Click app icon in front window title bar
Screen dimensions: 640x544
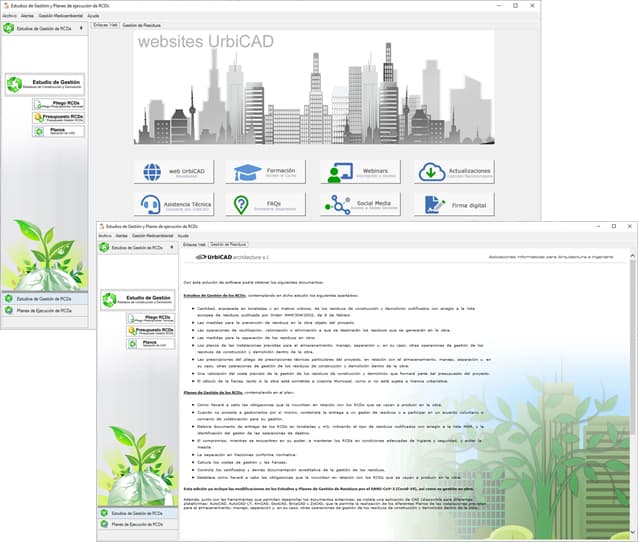102,226
